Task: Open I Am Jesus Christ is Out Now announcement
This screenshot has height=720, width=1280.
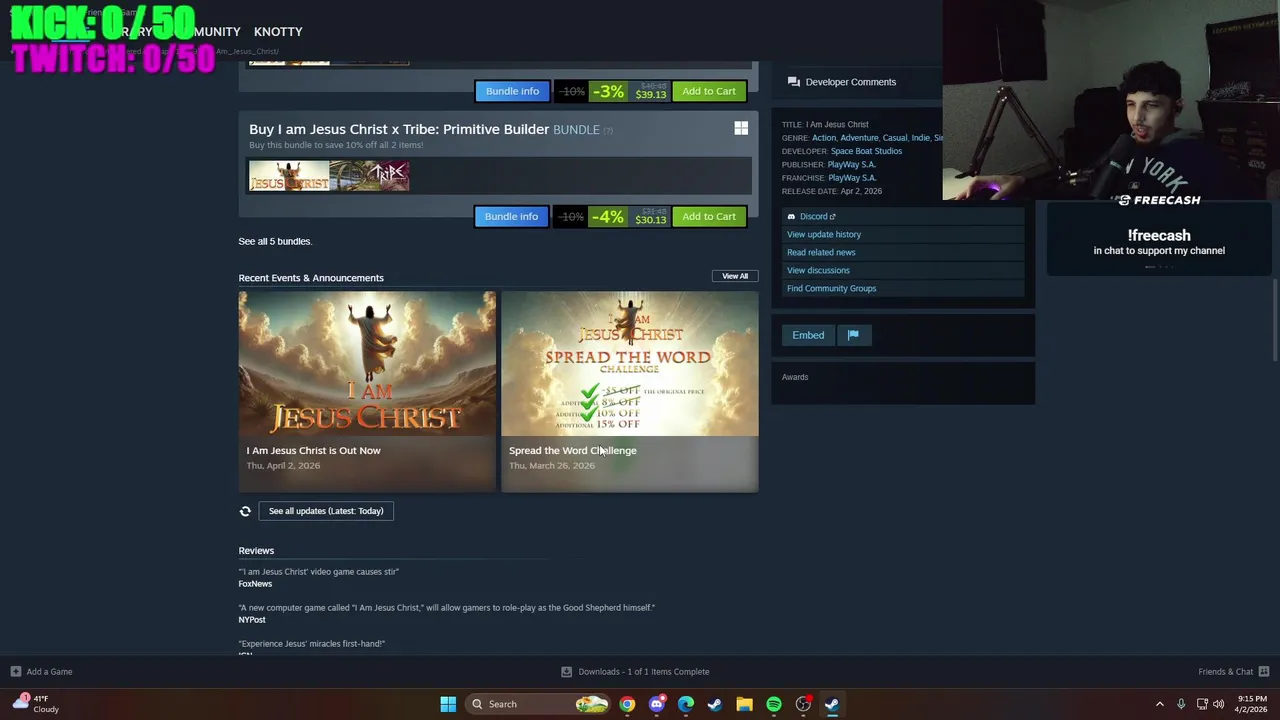Action: 367,391
